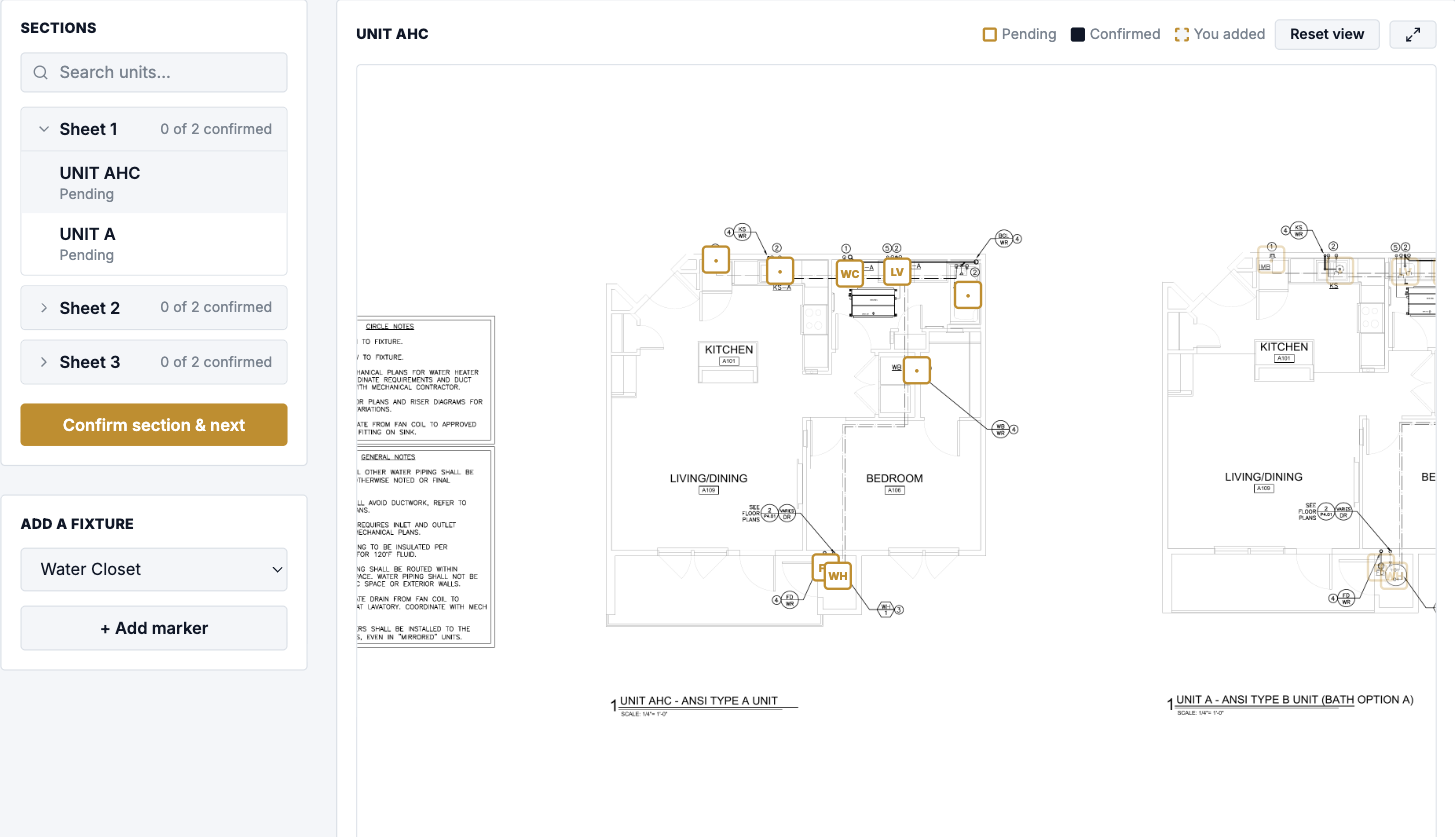The height and width of the screenshot is (837, 1455).
Task: Open the Water Closet fixture dropdown
Action: pyautogui.click(x=154, y=569)
